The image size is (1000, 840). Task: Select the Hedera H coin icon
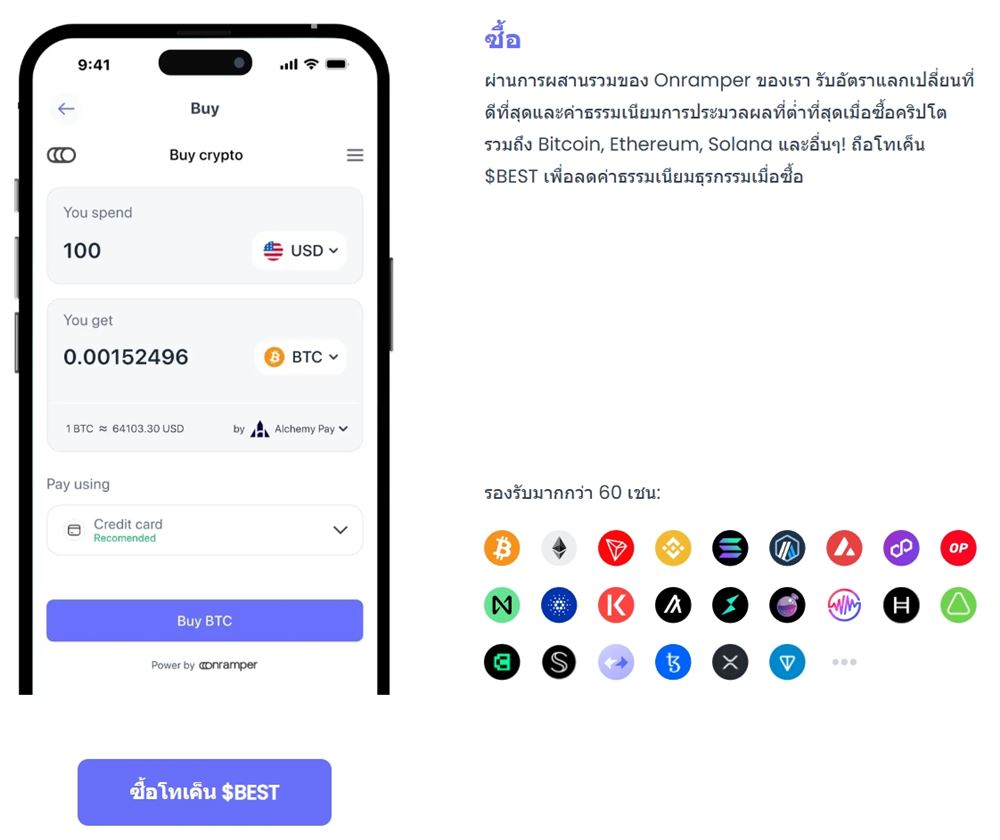(901, 605)
